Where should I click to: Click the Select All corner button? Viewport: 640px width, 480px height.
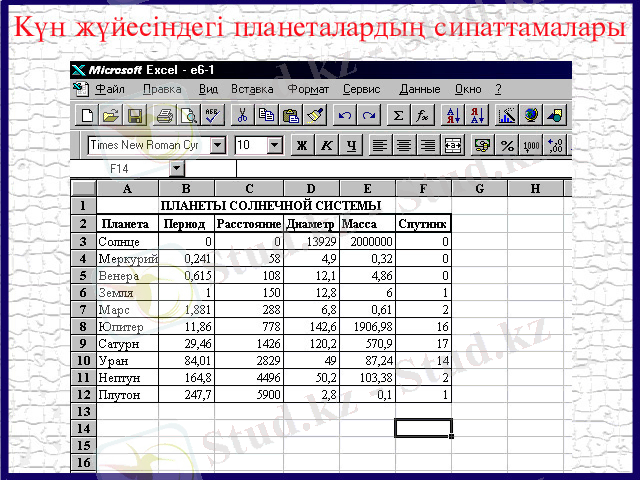point(83,188)
